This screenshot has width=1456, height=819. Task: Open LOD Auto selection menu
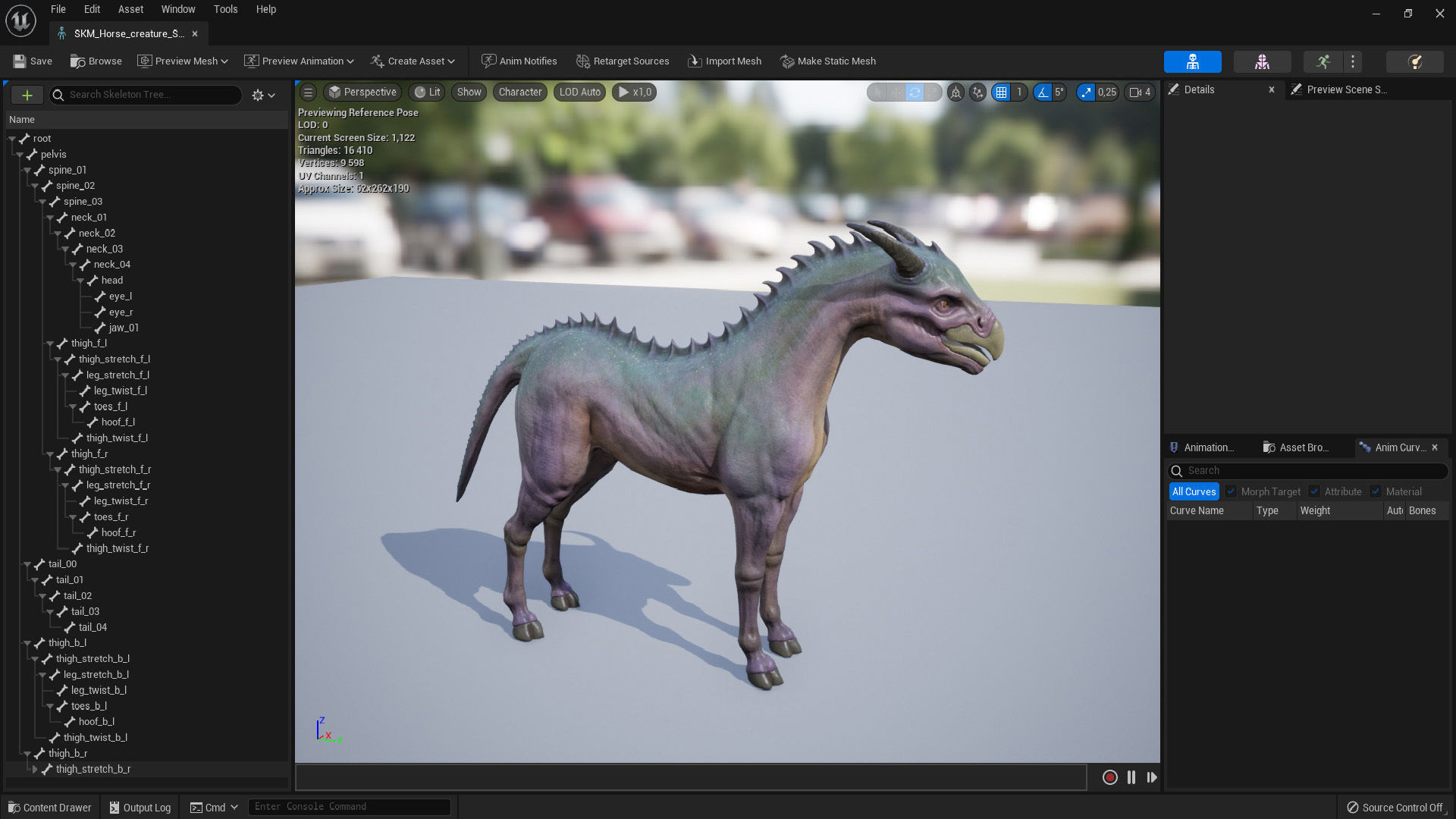coord(579,92)
